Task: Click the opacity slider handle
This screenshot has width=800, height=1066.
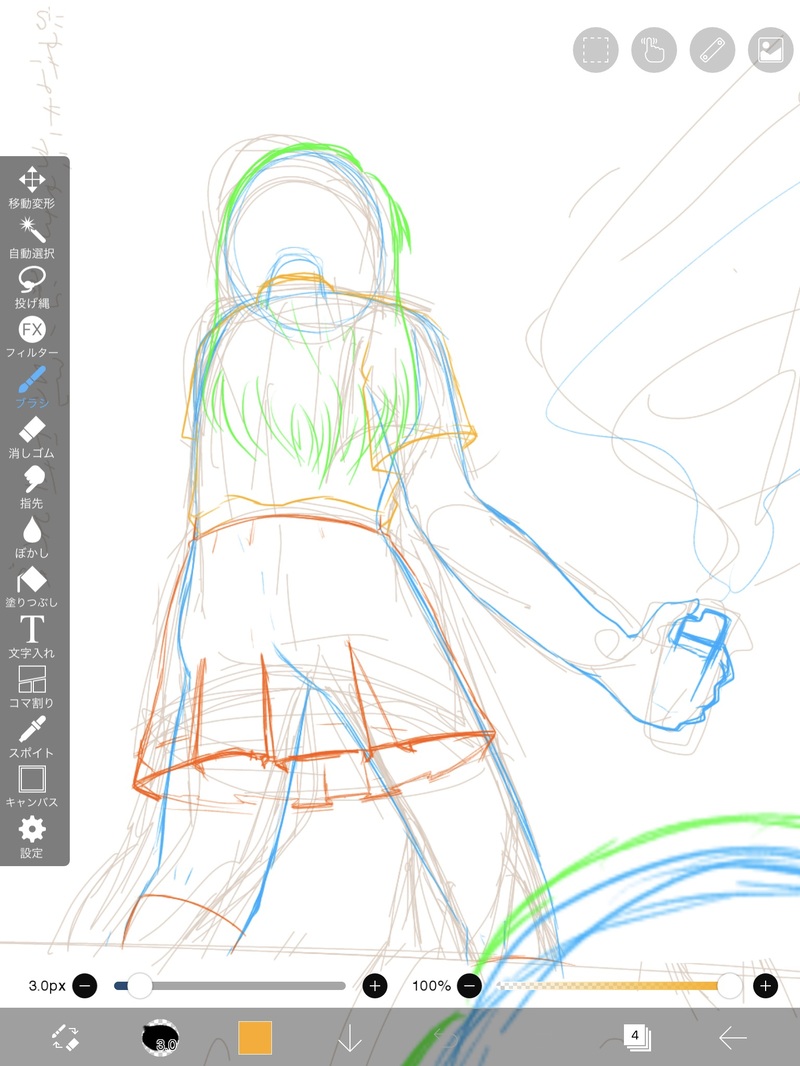Action: pos(730,985)
